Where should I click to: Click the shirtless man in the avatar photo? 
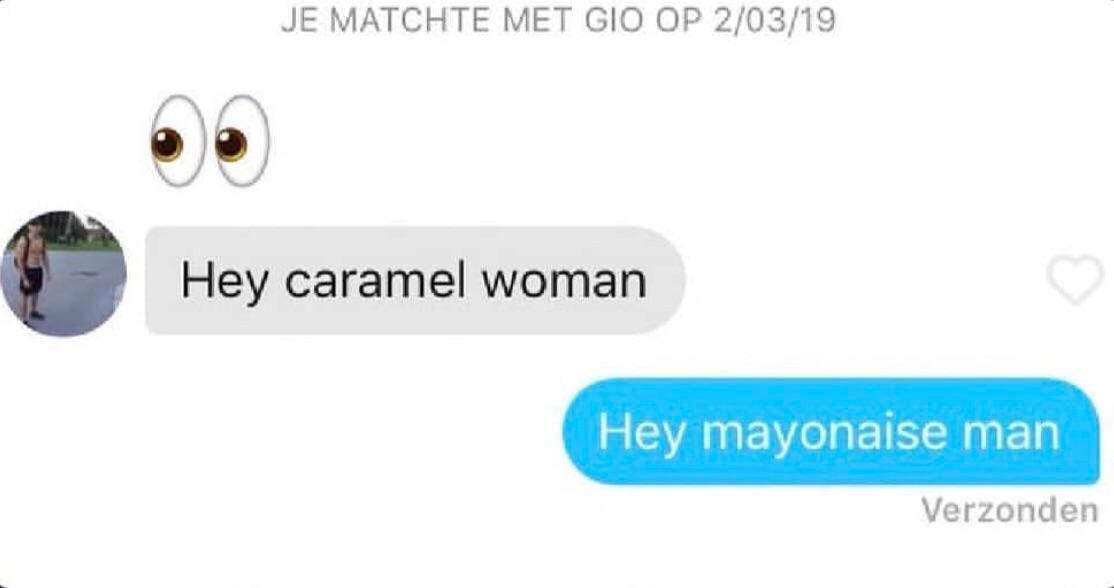pyautogui.click(x=32, y=272)
